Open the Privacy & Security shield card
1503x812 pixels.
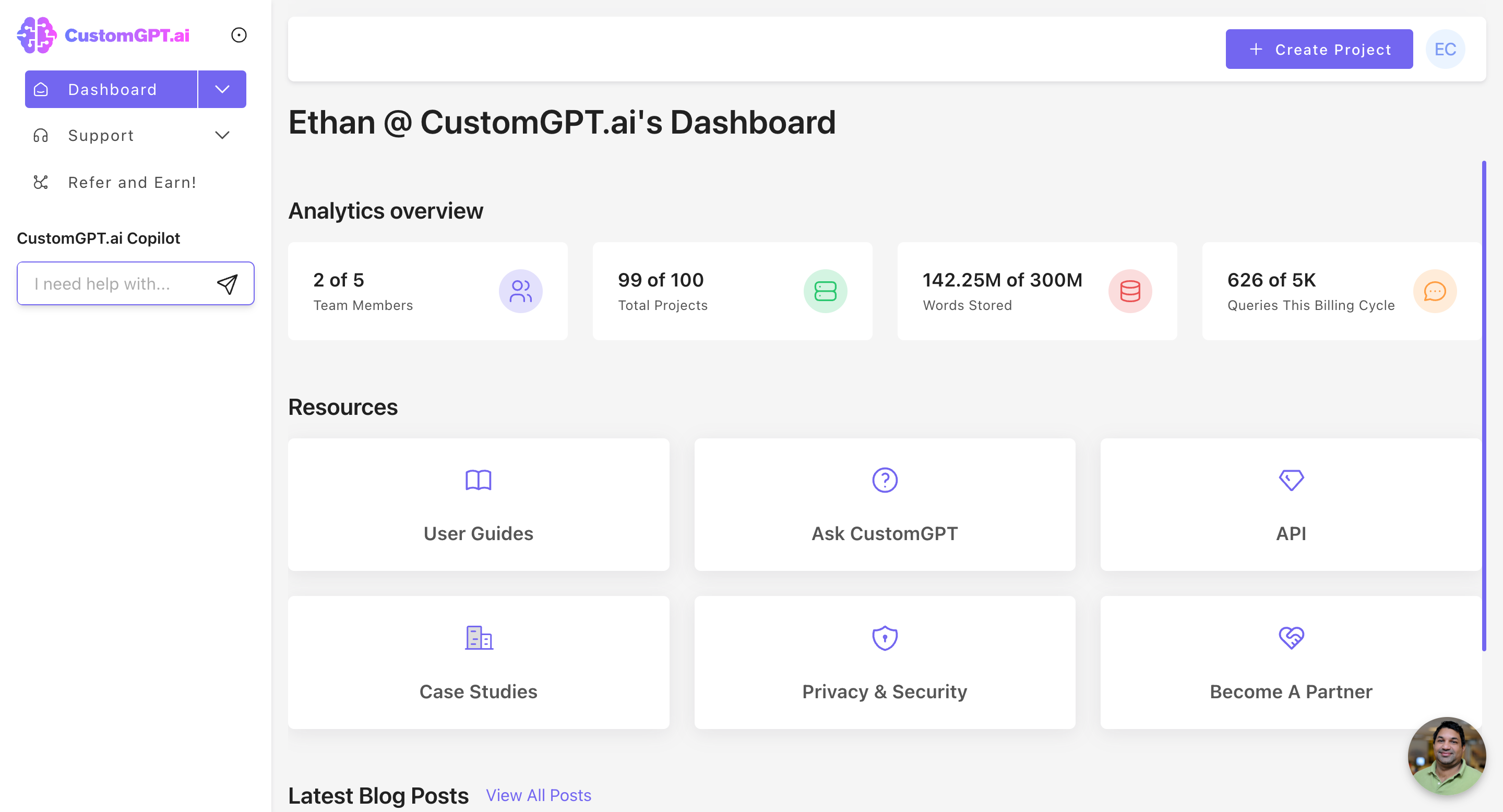[885, 662]
